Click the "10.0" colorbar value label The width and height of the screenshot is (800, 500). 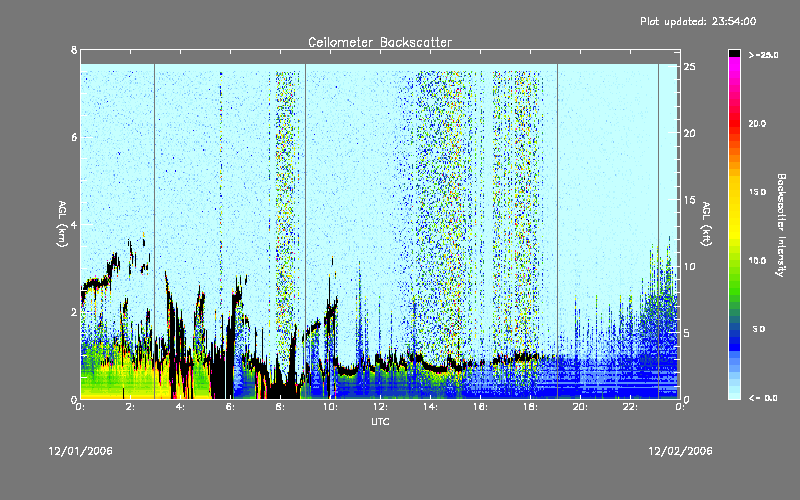757,260
